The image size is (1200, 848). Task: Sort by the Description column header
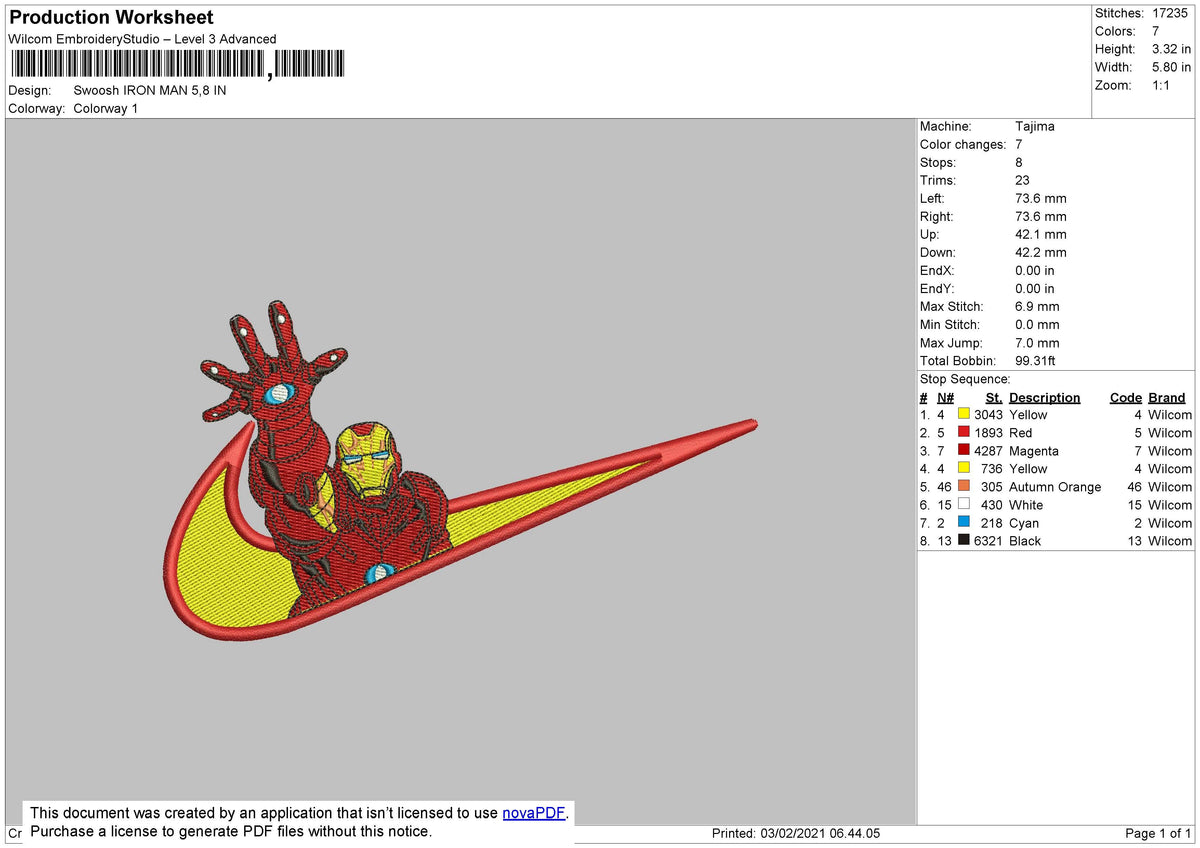[1044, 397]
